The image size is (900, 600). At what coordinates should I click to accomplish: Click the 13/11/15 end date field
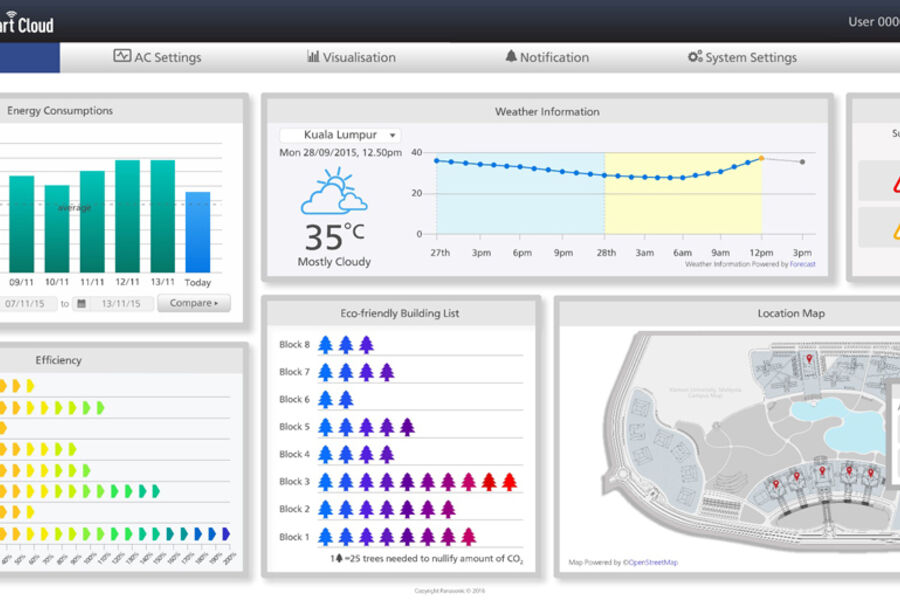[120, 303]
